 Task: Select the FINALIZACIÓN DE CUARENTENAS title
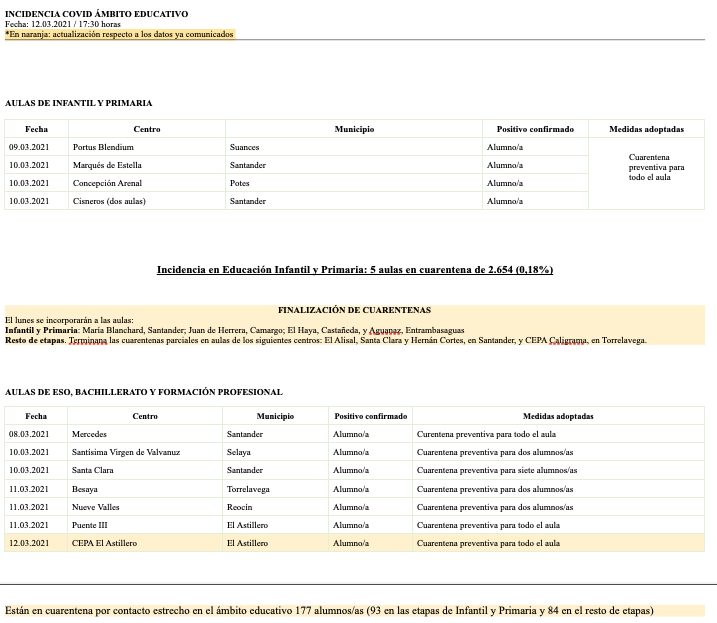354,310
